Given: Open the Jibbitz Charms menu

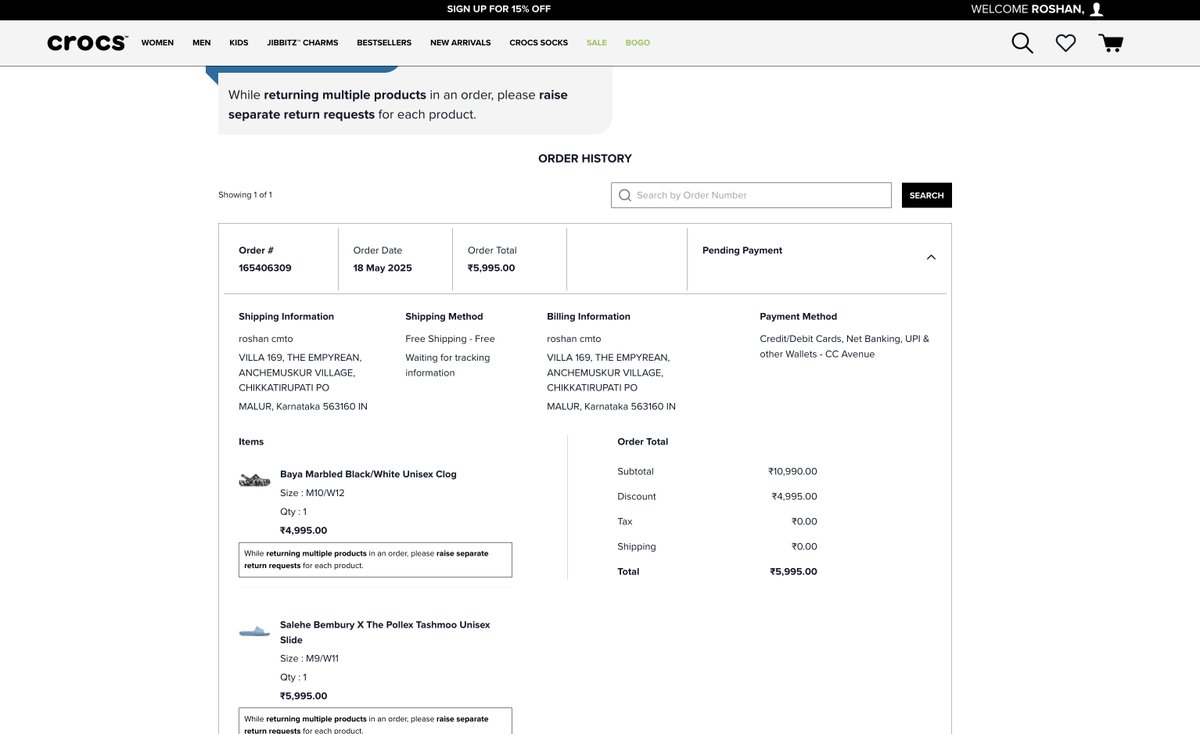Looking at the screenshot, I should (302, 43).
